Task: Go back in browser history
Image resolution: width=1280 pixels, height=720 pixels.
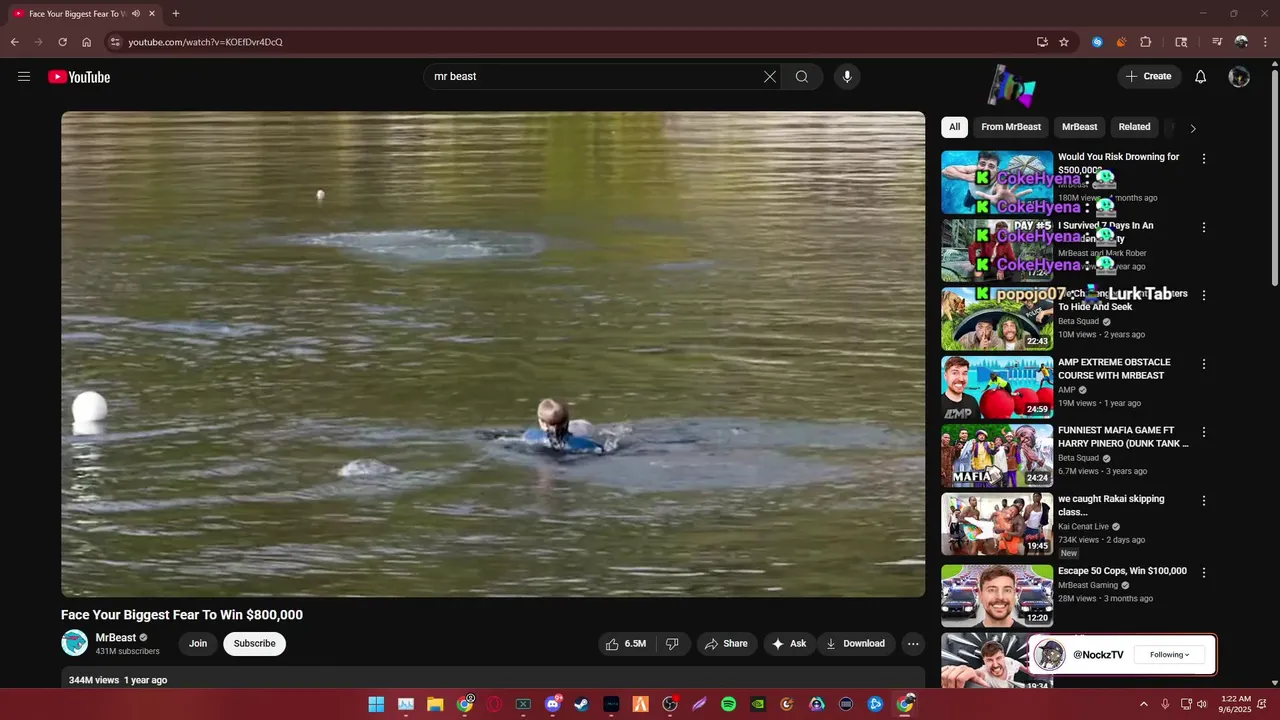Action: [x=14, y=42]
